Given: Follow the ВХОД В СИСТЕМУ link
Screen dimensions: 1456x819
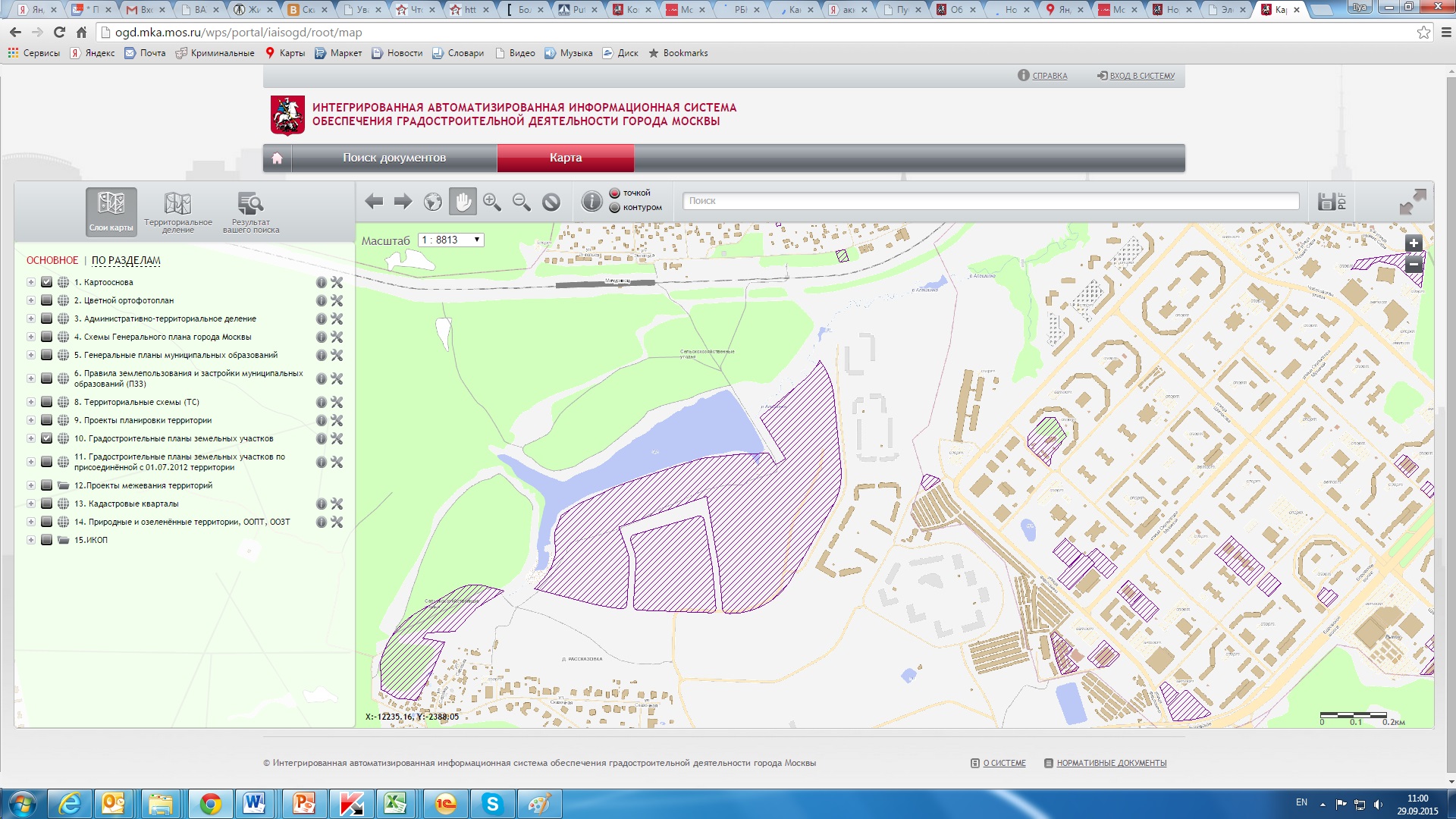Looking at the screenshot, I should (1142, 76).
